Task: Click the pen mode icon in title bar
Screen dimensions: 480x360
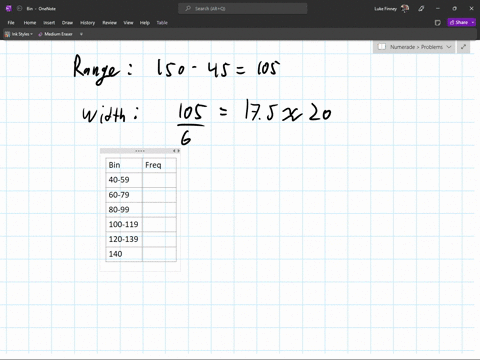Action: pos(421,9)
